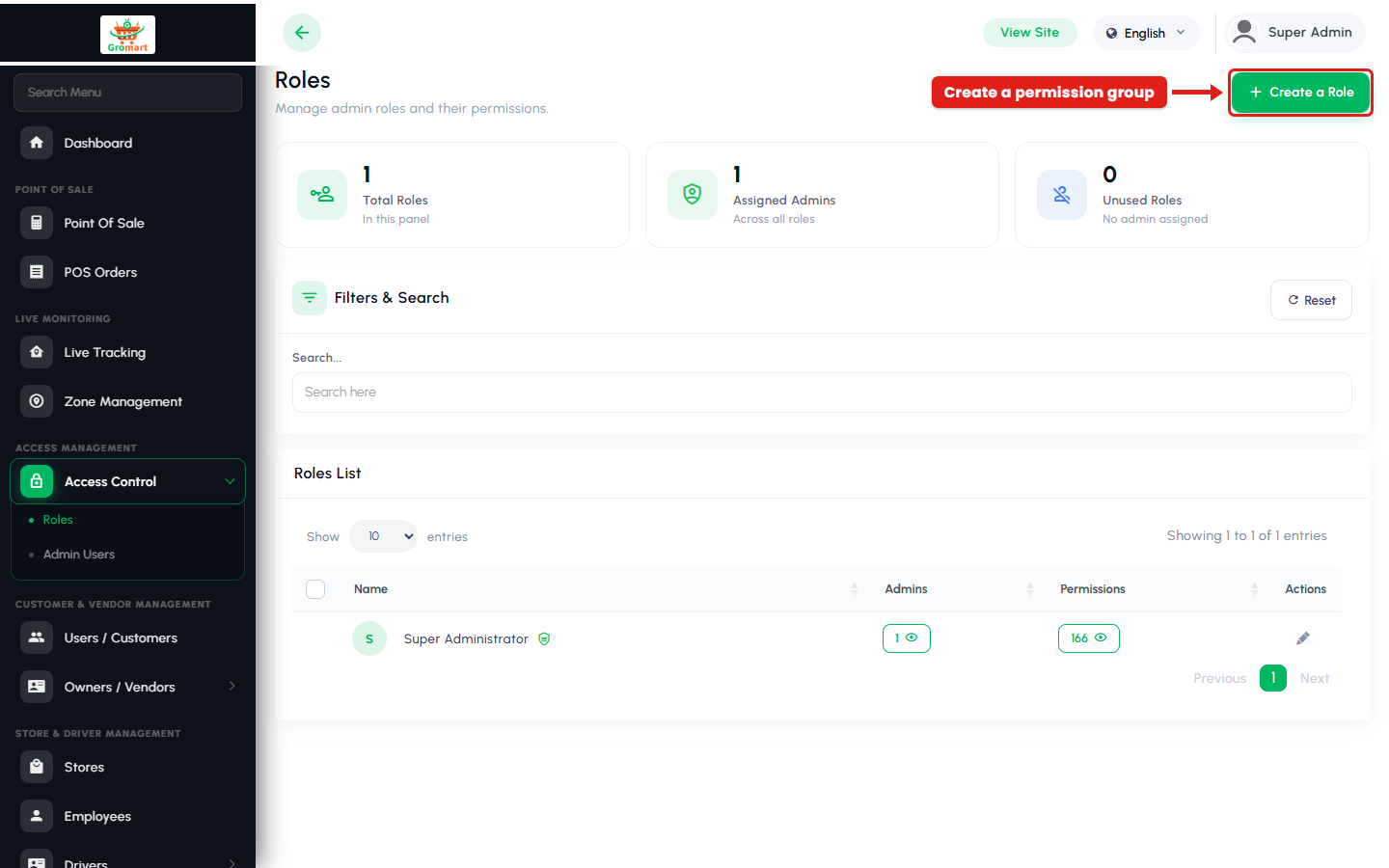Image resolution: width=1389 pixels, height=868 pixels.
Task: Click the green back arrow icon
Action: [x=302, y=33]
